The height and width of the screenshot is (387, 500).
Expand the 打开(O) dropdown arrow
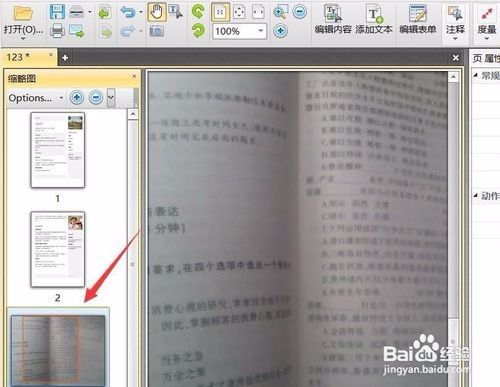(x=23, y=39)
